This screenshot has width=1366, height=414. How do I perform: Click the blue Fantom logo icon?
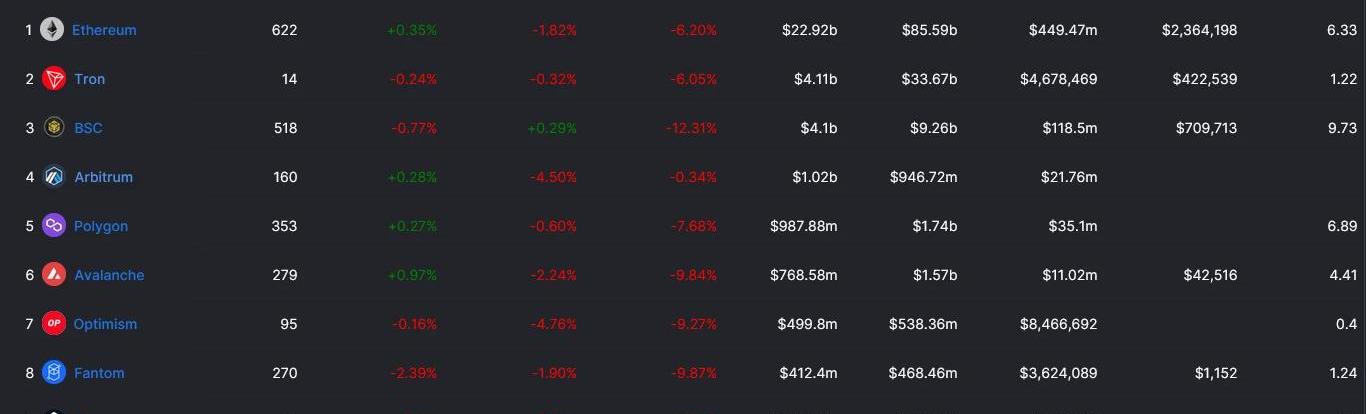54,373
